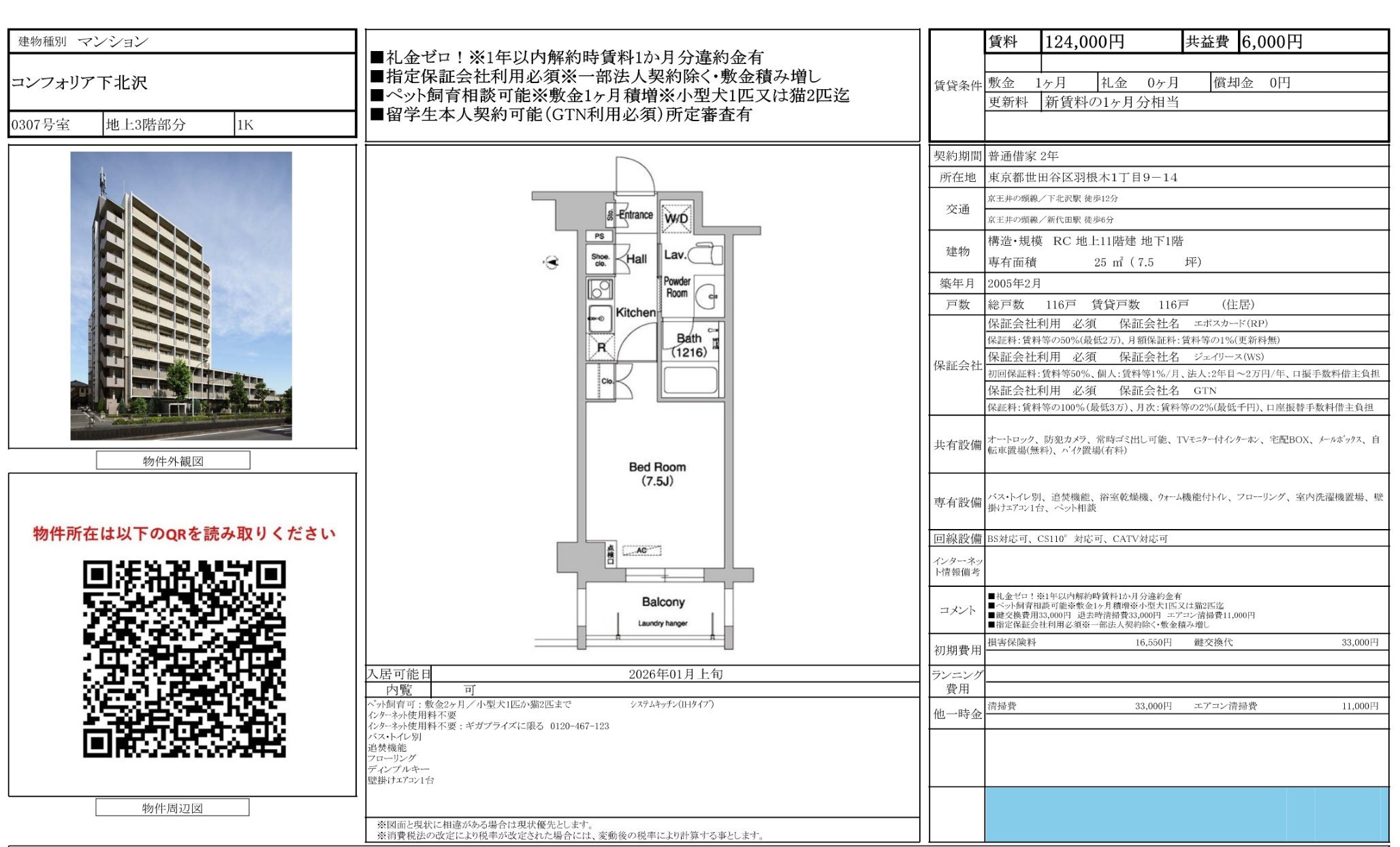Click the AC unit symbol in the Bed Room
1400x847 pixels.
(641, 550)
